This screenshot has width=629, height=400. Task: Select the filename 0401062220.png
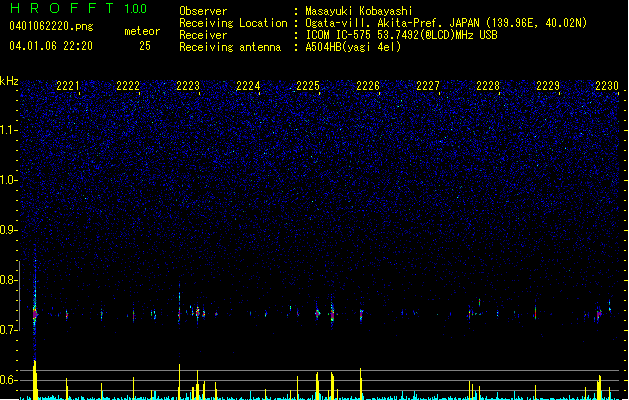51,26
